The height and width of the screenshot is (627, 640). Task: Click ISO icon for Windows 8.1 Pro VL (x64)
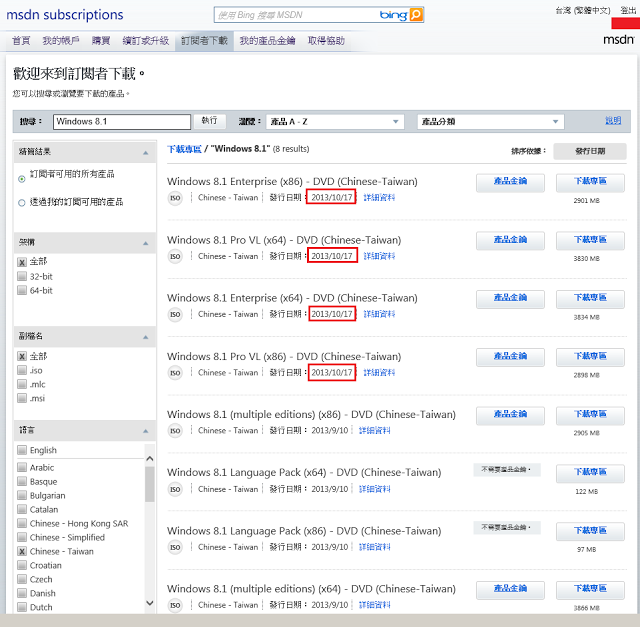(x=175, y=256)
